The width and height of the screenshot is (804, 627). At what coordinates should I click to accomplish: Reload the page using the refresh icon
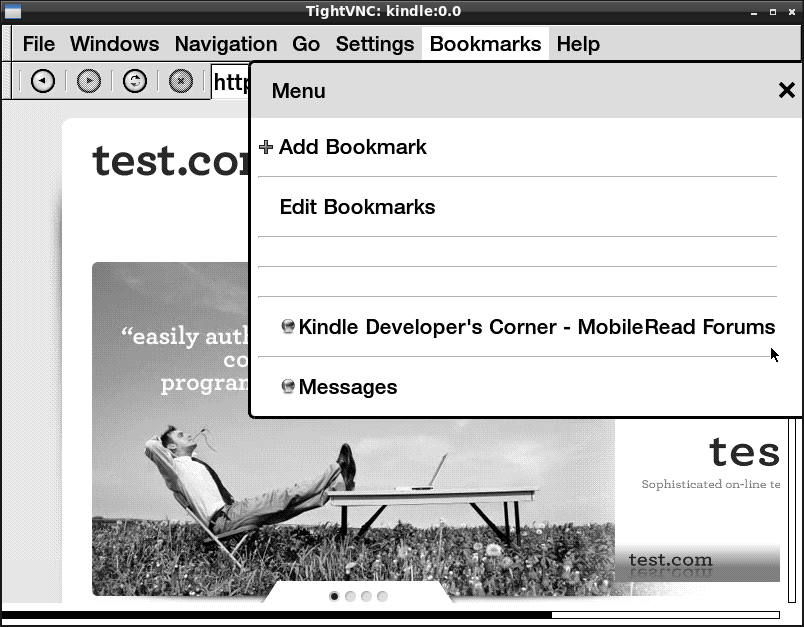[x=135, y=81]
